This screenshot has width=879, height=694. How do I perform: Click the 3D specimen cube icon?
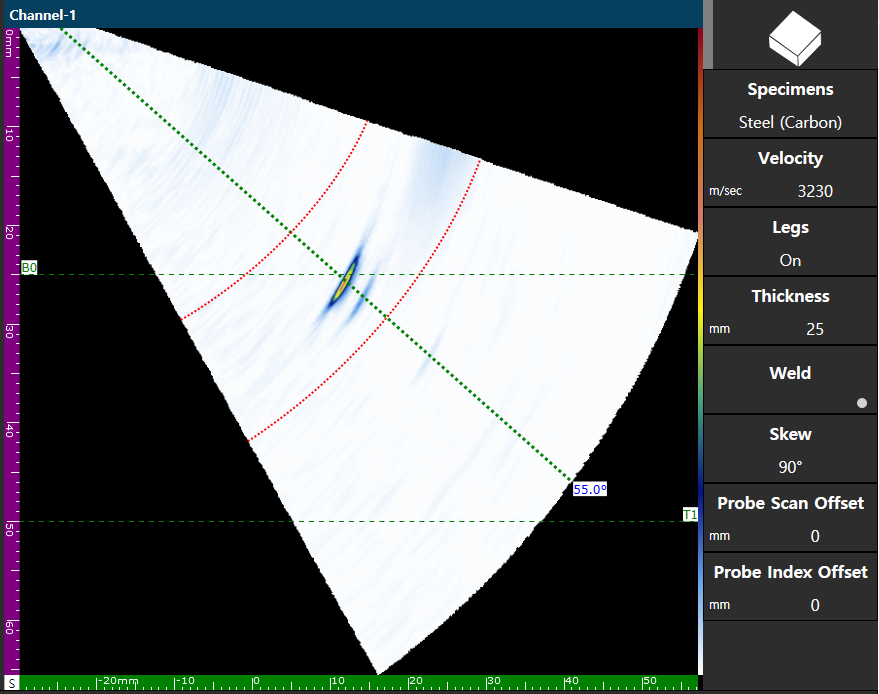[x=794, y=39]
